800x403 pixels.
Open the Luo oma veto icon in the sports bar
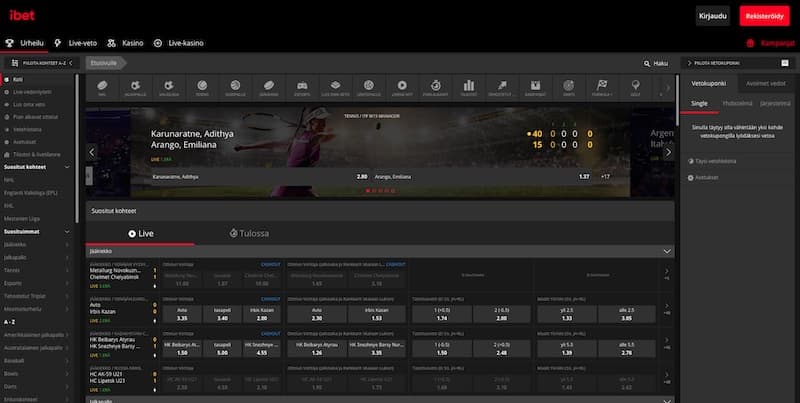click(x=335, y=88)
